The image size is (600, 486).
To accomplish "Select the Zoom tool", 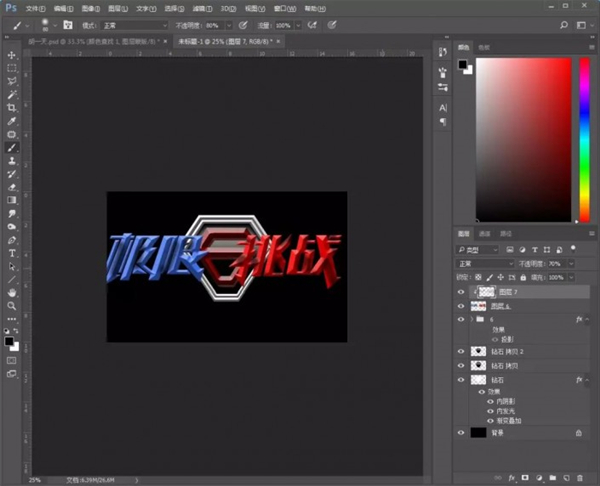I will pyautogui.click(x=12, y=306).
